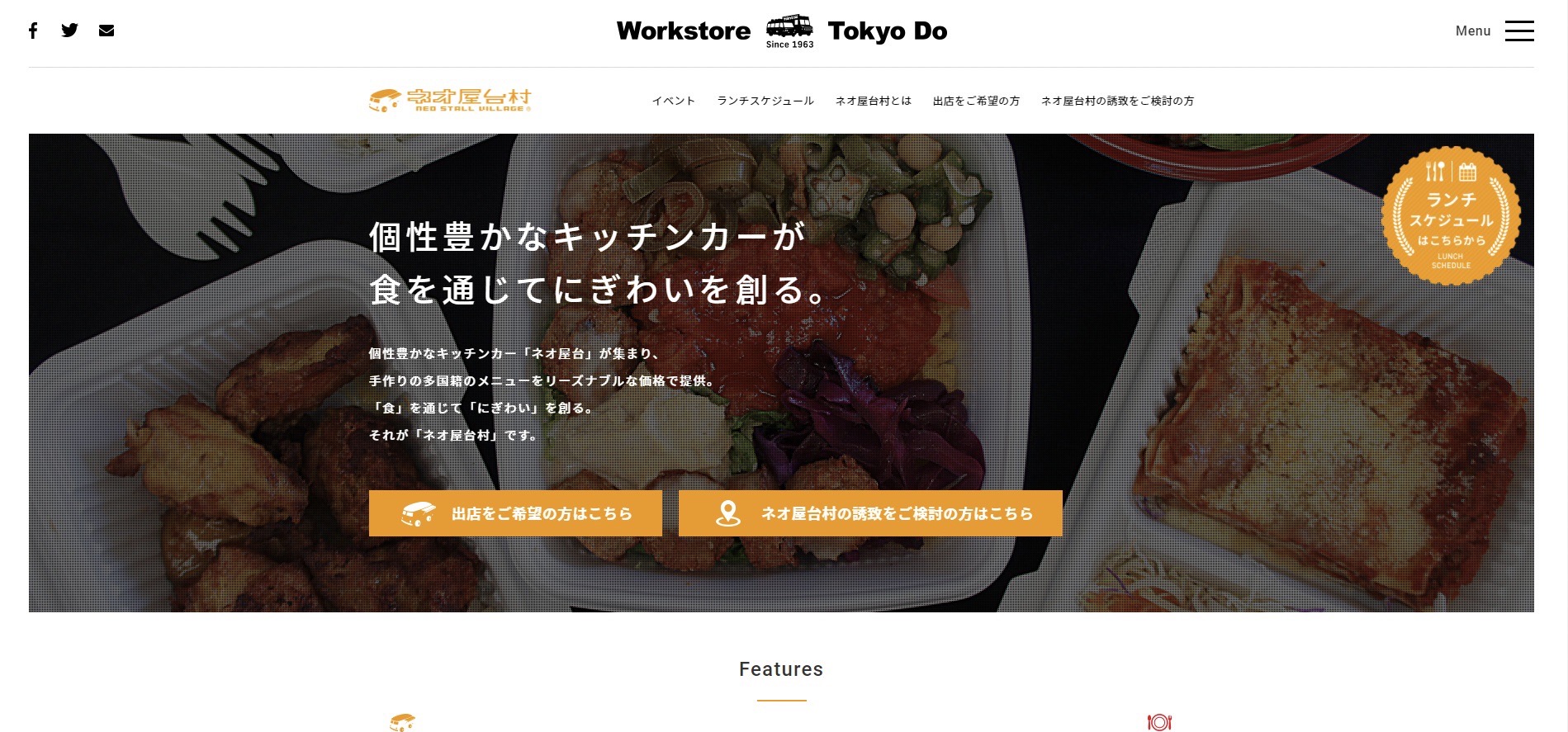Click the Menu text label

1473,31
